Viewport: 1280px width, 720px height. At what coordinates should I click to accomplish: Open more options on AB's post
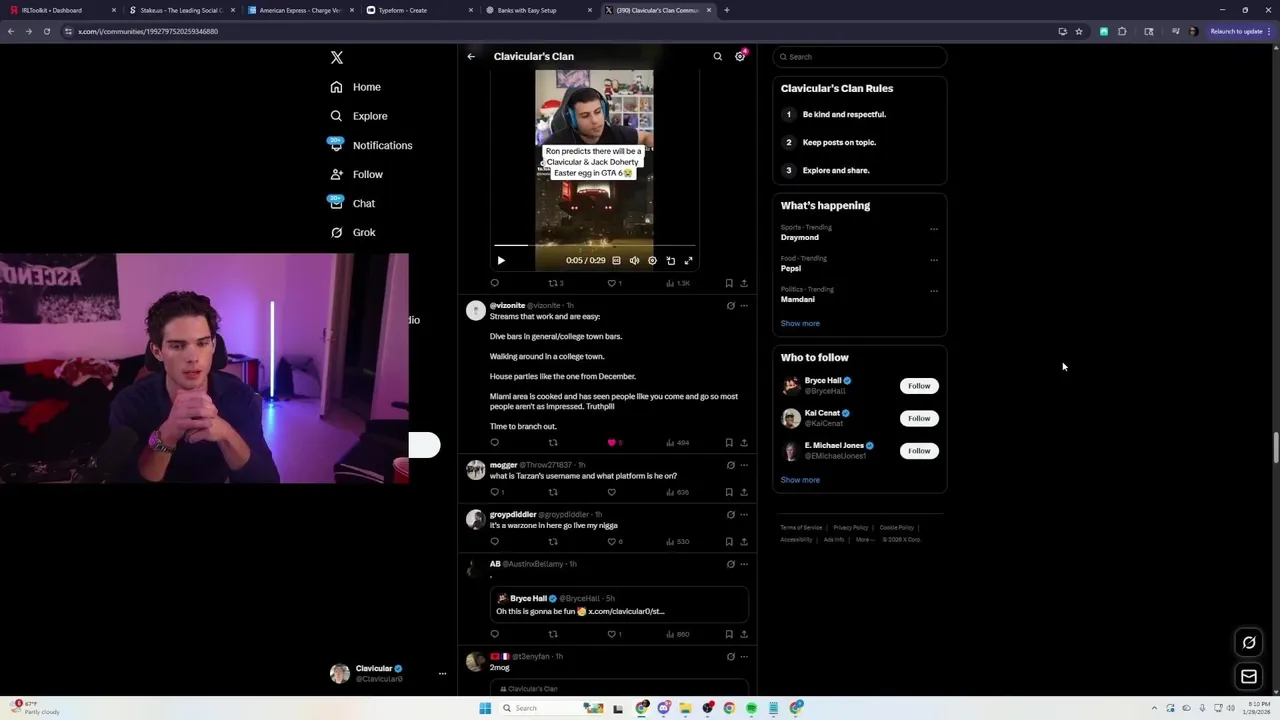pos(743,564)
